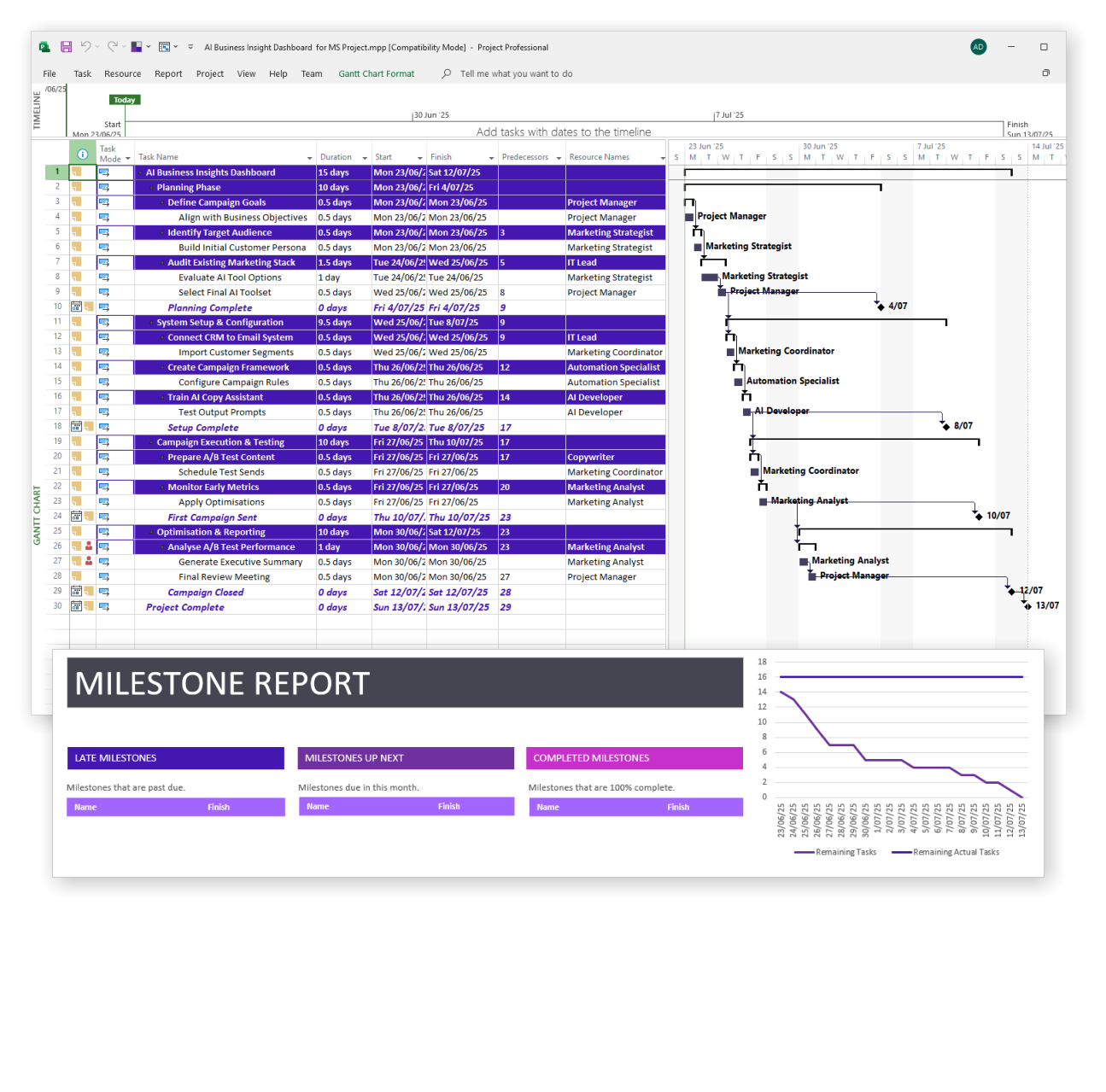Select the Planning Complete task name
Screen dimensions: 1106x1092
point(210,307)
